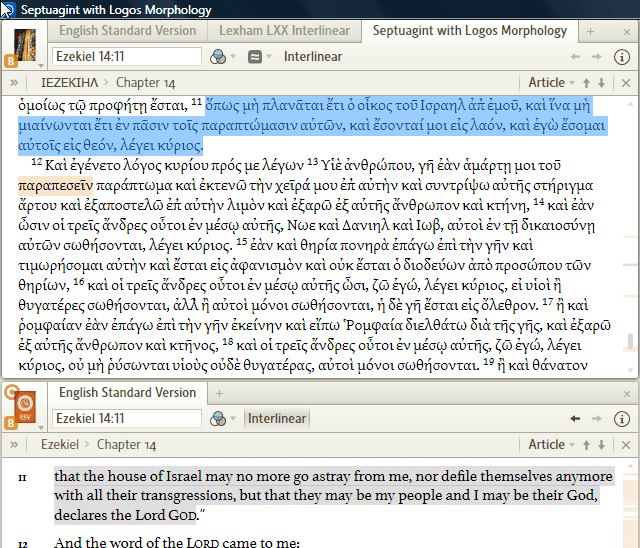This screenshot has width=640, height=548.
Task: Go to next article in ESV panel
Action: coord(601,445)
